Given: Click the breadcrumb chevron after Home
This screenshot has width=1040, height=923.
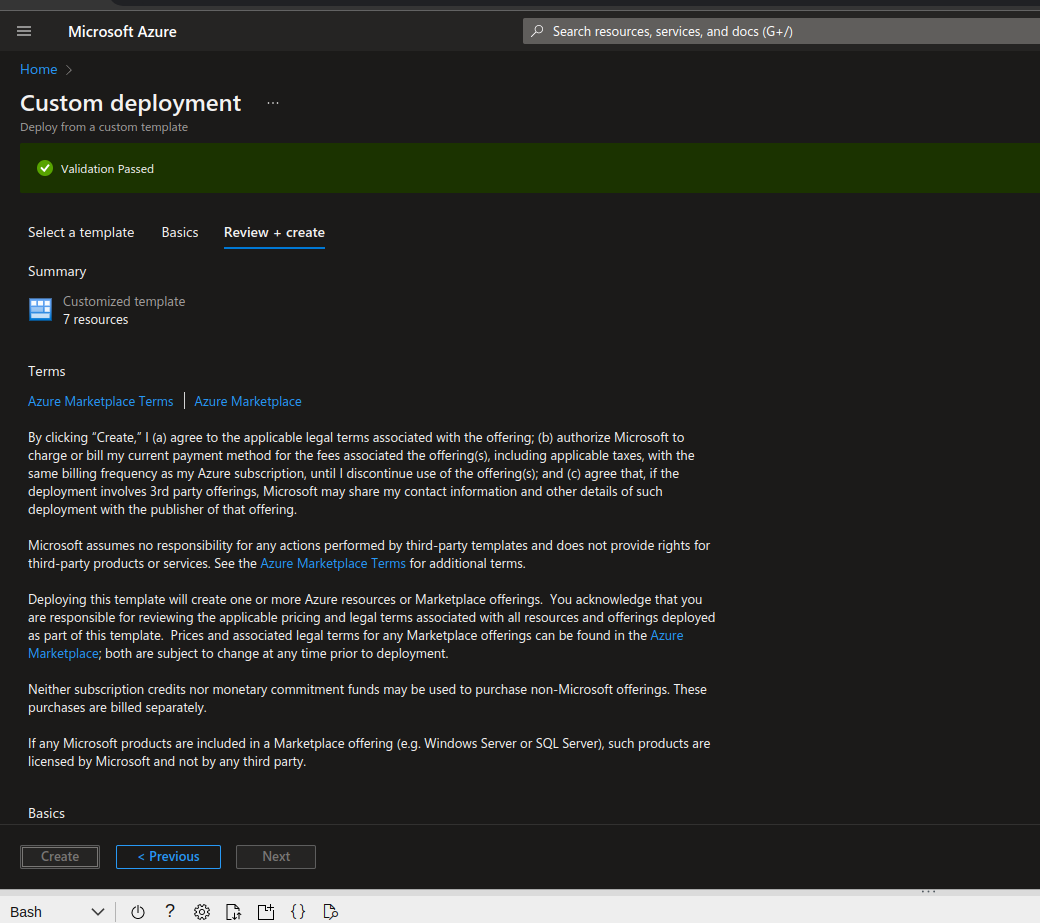Looking at the screenshot, I should [68, 70].
